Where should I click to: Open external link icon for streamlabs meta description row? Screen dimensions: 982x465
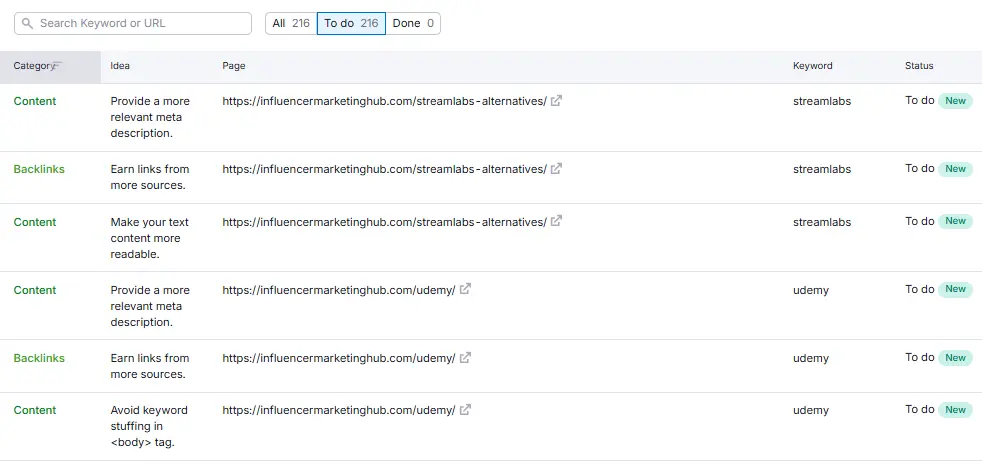point(557,101)
